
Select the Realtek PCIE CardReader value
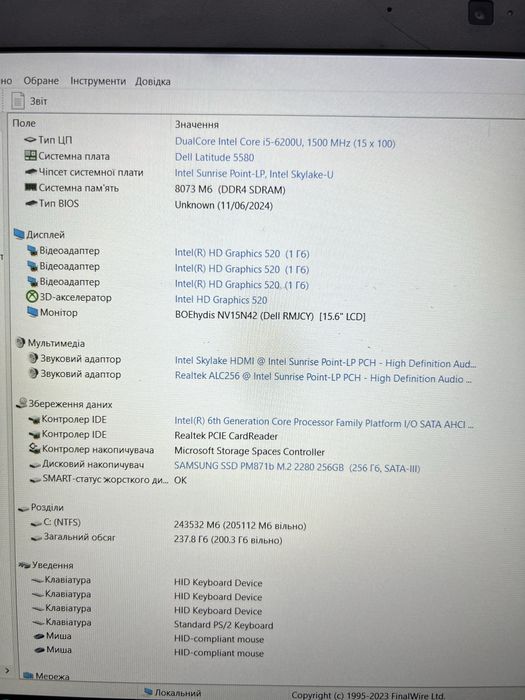[226, 436]
